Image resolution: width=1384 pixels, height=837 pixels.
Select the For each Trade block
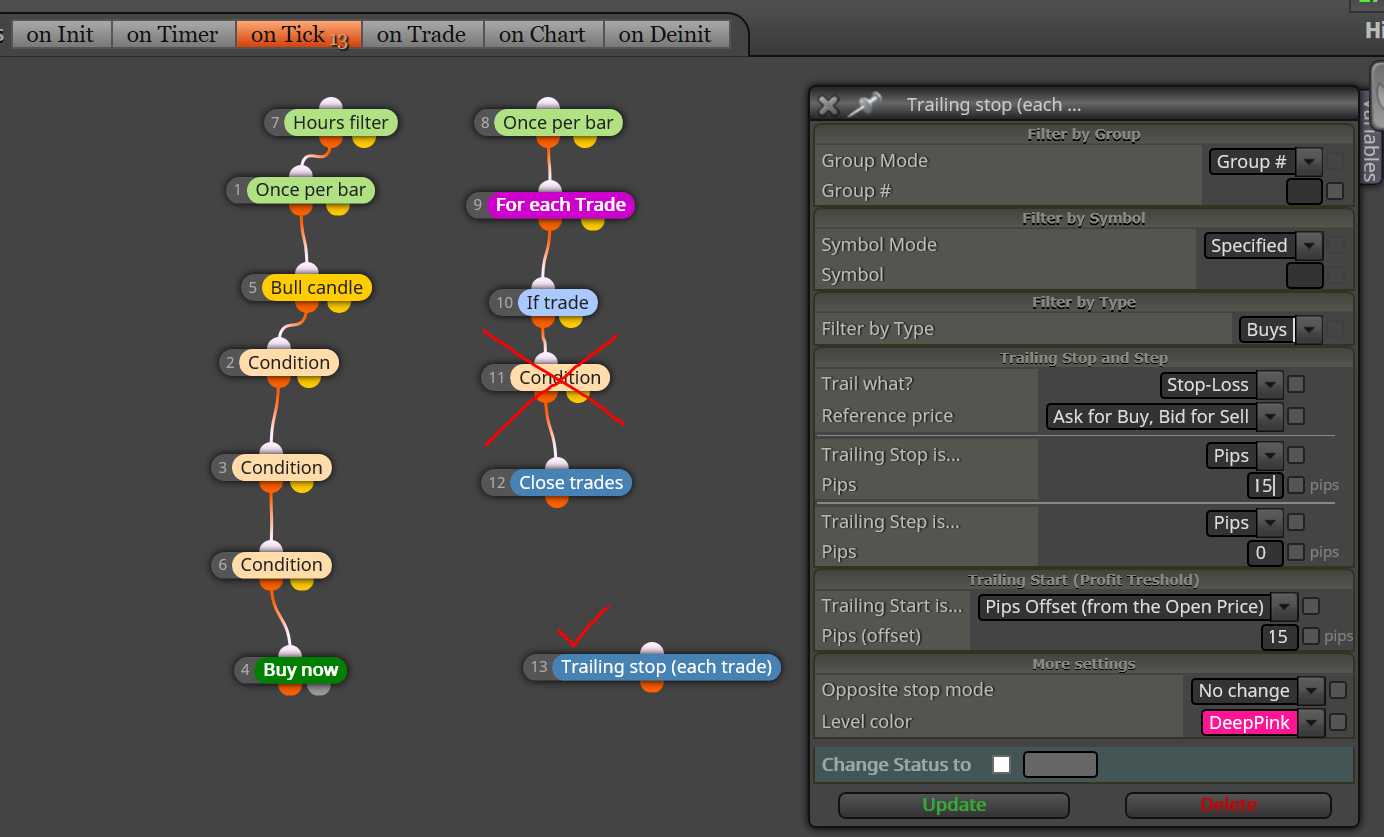[560, 205]
